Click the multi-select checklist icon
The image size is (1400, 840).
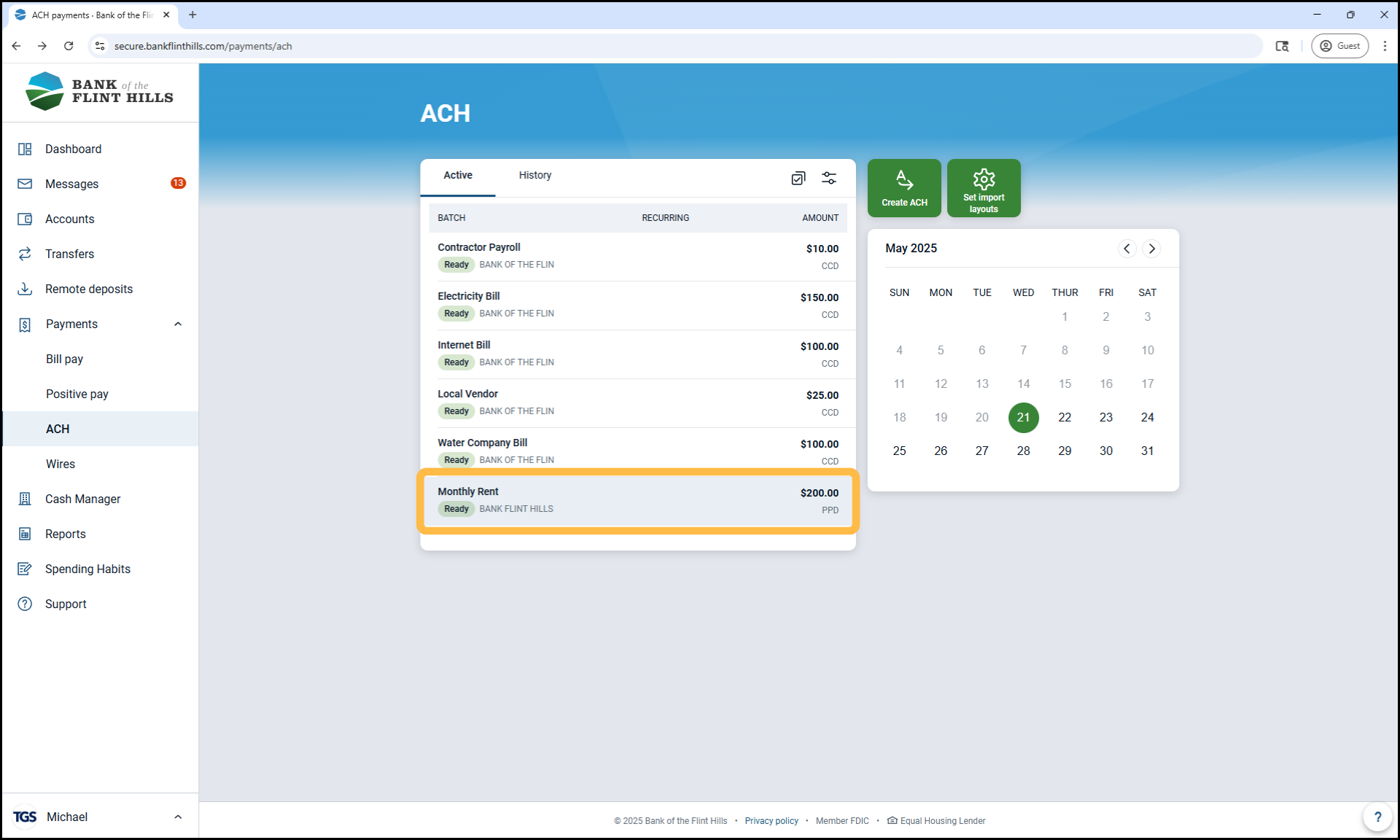[x=798, y=178]
